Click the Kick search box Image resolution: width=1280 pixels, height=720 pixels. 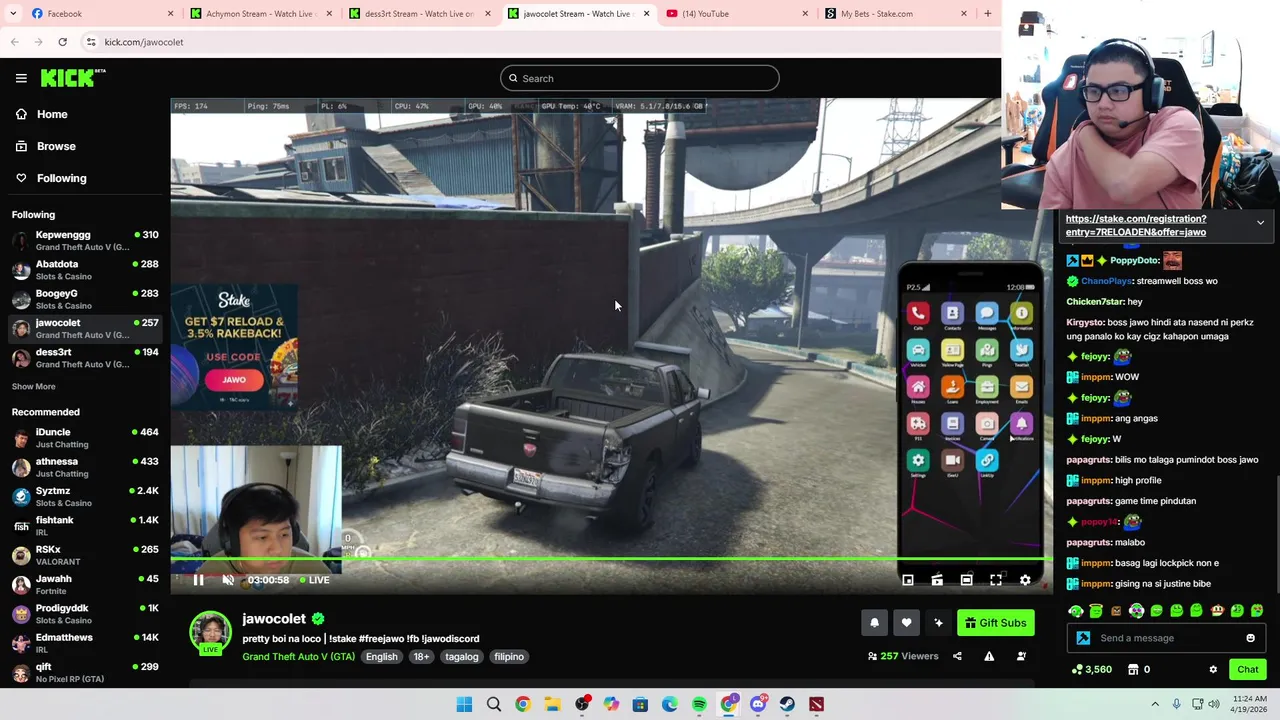coord(640,78)
